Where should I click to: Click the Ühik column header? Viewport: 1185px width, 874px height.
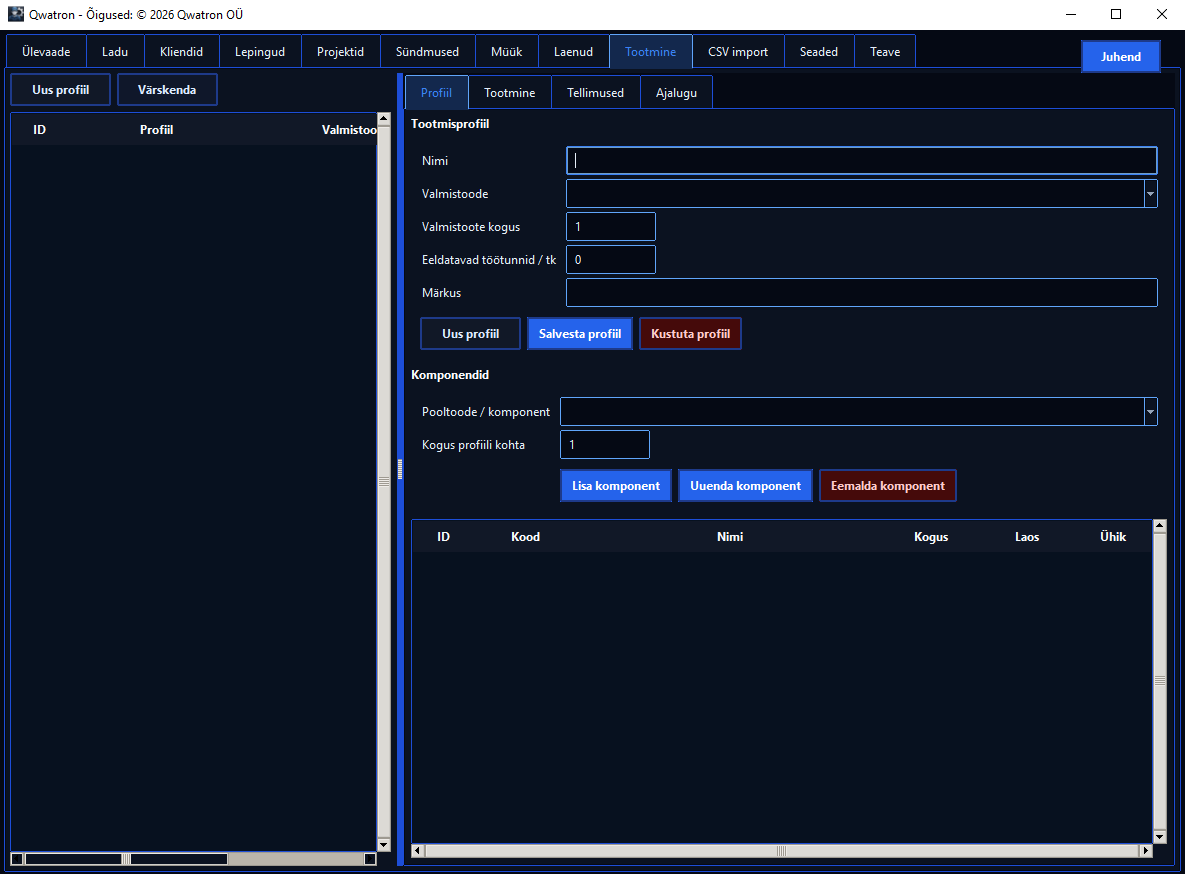pos(1113,537)
